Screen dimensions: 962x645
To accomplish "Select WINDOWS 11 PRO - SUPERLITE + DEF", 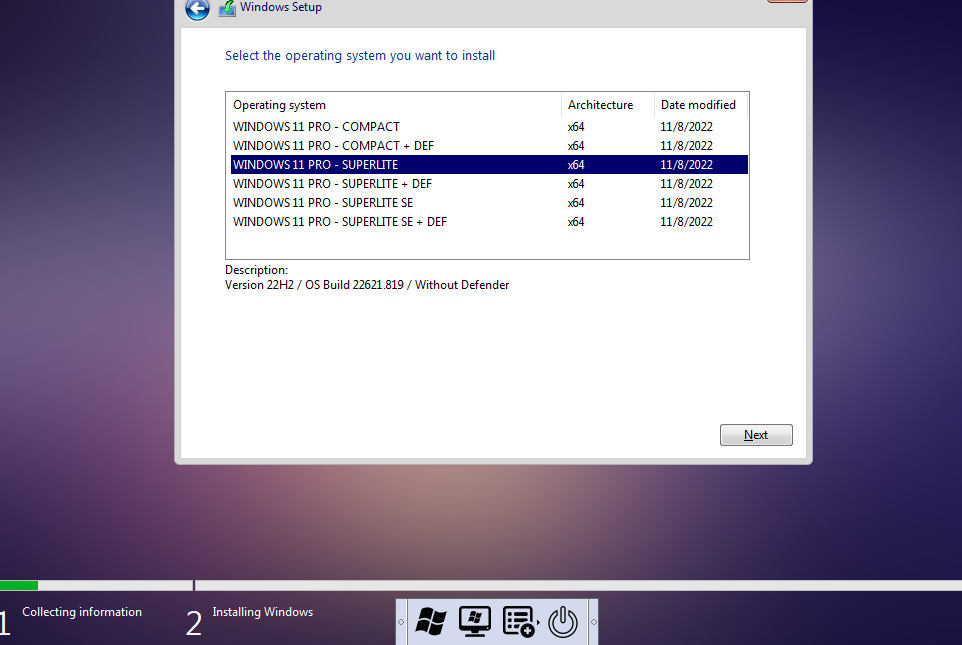I will pos(489,183).
